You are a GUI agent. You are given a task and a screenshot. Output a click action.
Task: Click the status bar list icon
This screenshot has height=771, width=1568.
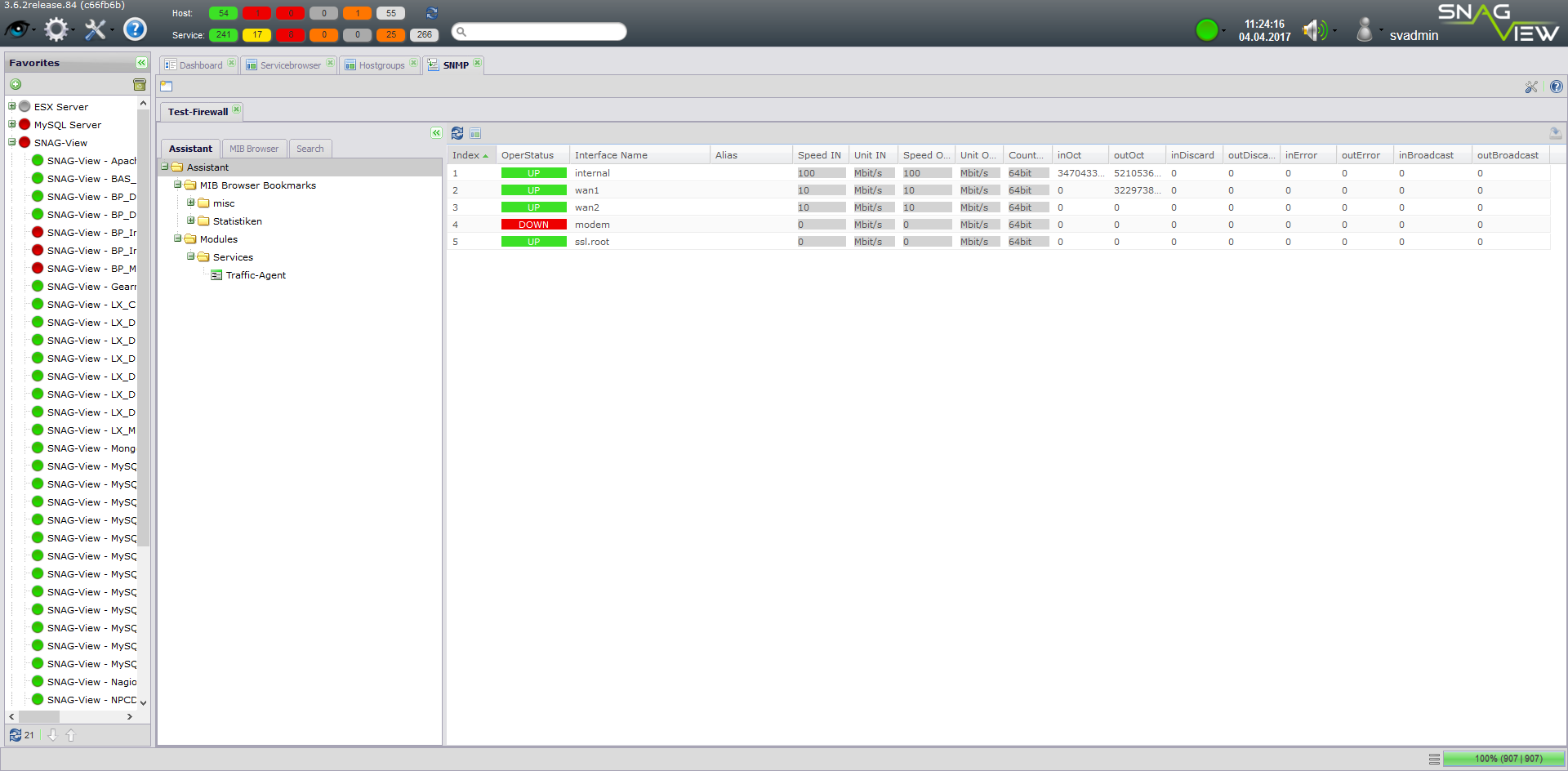point(1434,759)
